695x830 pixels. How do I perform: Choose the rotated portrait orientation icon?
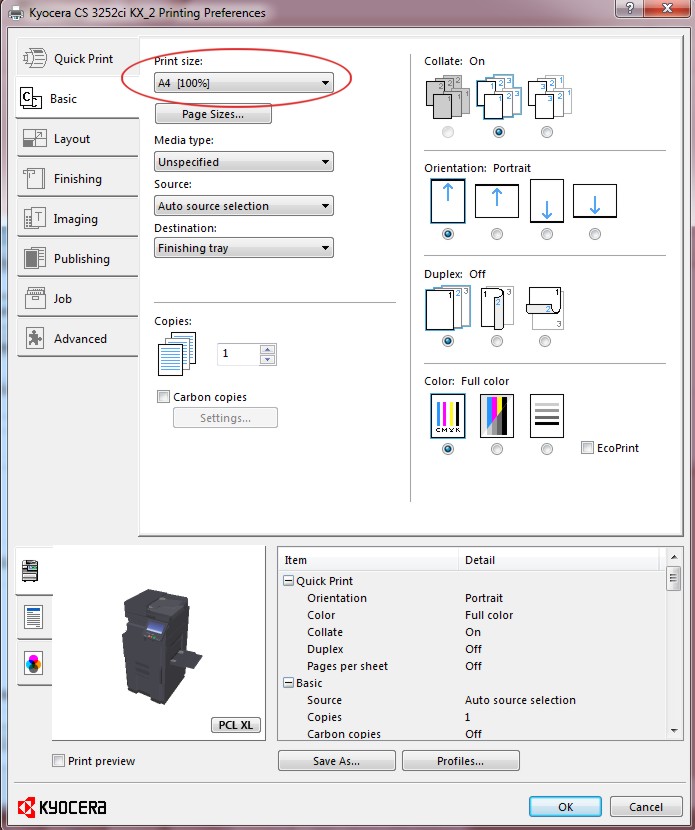click(x=547, y=201)
